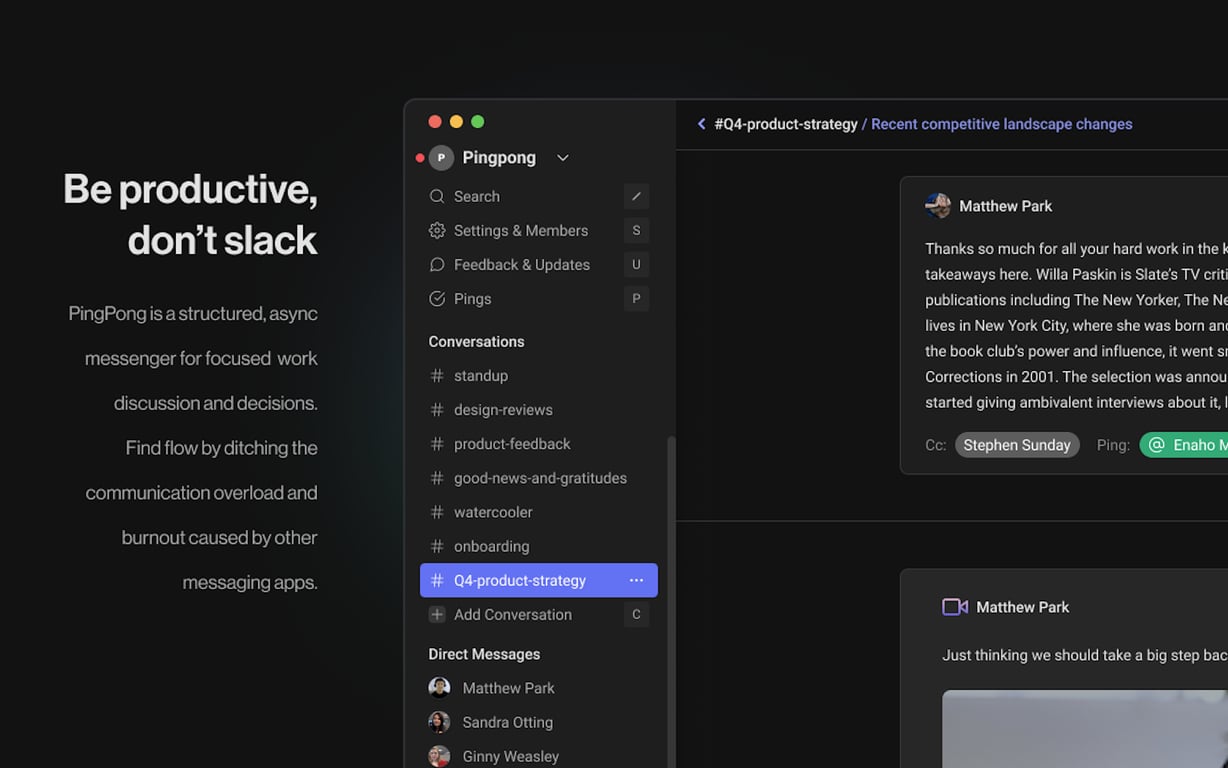Screen dimensions: 1228x768
Task: Click the Recent competitive landscape changes breadcrumb
Action: click(x=1002, y=124)
